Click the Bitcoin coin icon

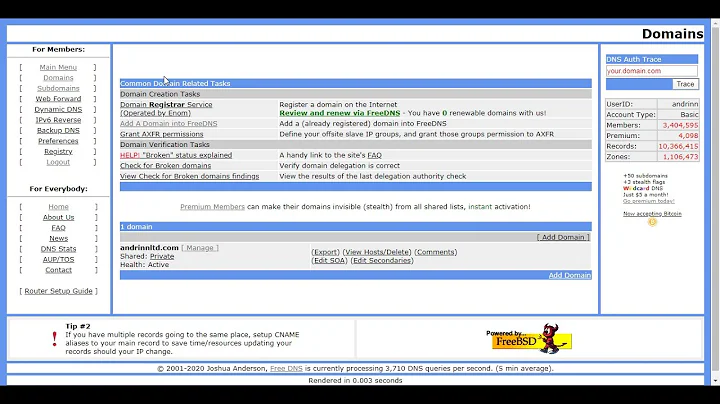pos(652,222)
